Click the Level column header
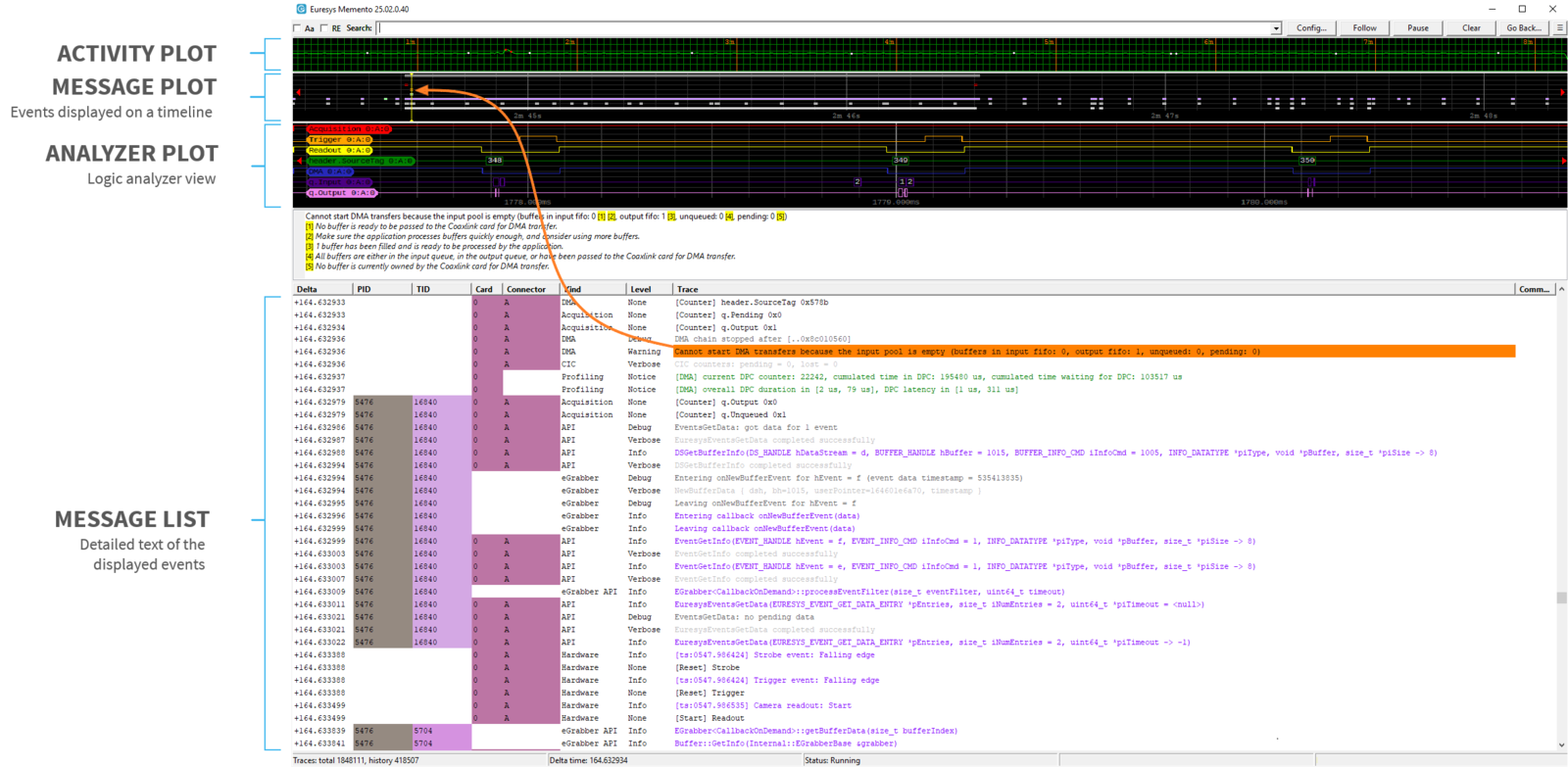The width and height of the screenshot is (1568, 767). [649, 289]
